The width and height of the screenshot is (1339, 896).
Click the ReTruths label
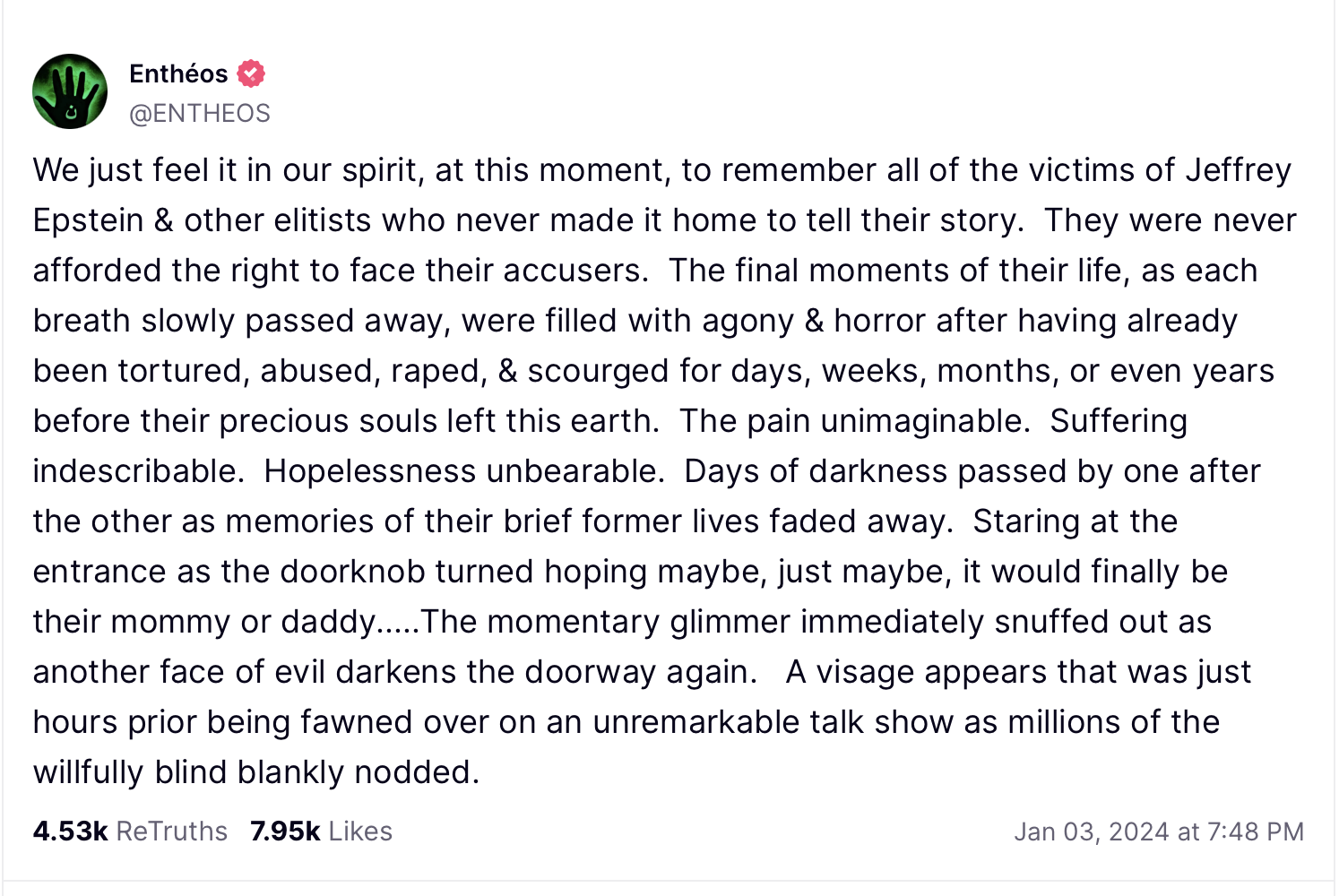tap(171, 831)
